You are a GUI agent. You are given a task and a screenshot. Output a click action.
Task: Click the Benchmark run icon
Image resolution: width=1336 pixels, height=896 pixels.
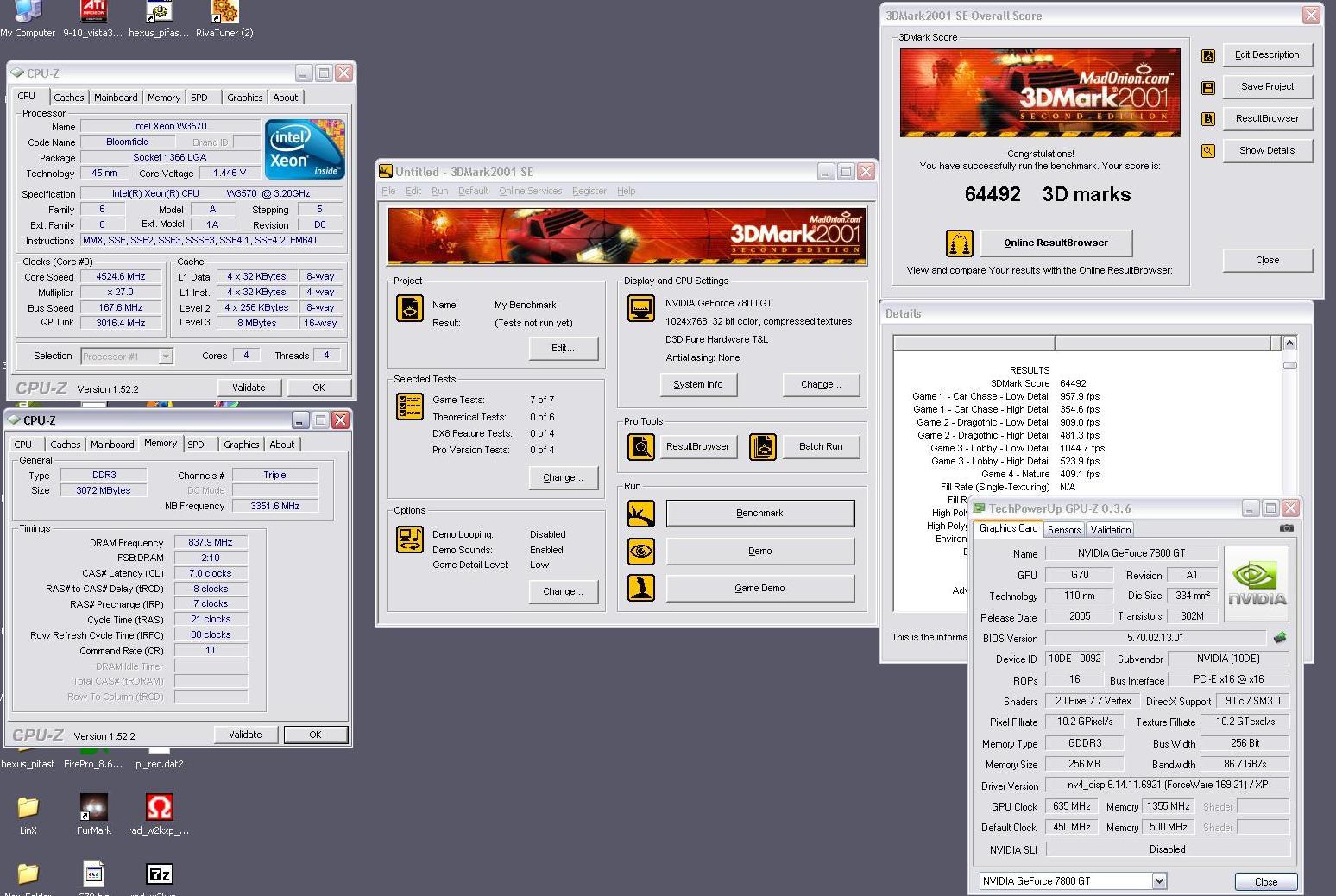point(640,514)
